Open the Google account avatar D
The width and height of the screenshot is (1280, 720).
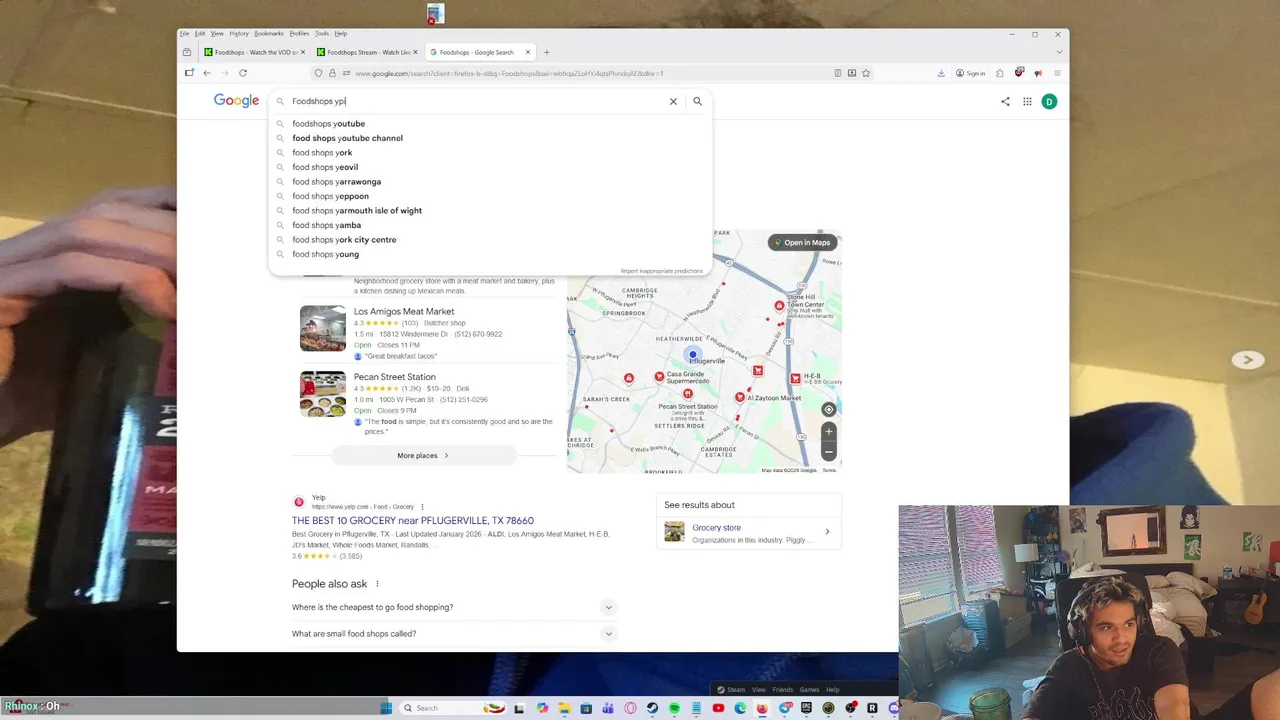[1049, 101]
